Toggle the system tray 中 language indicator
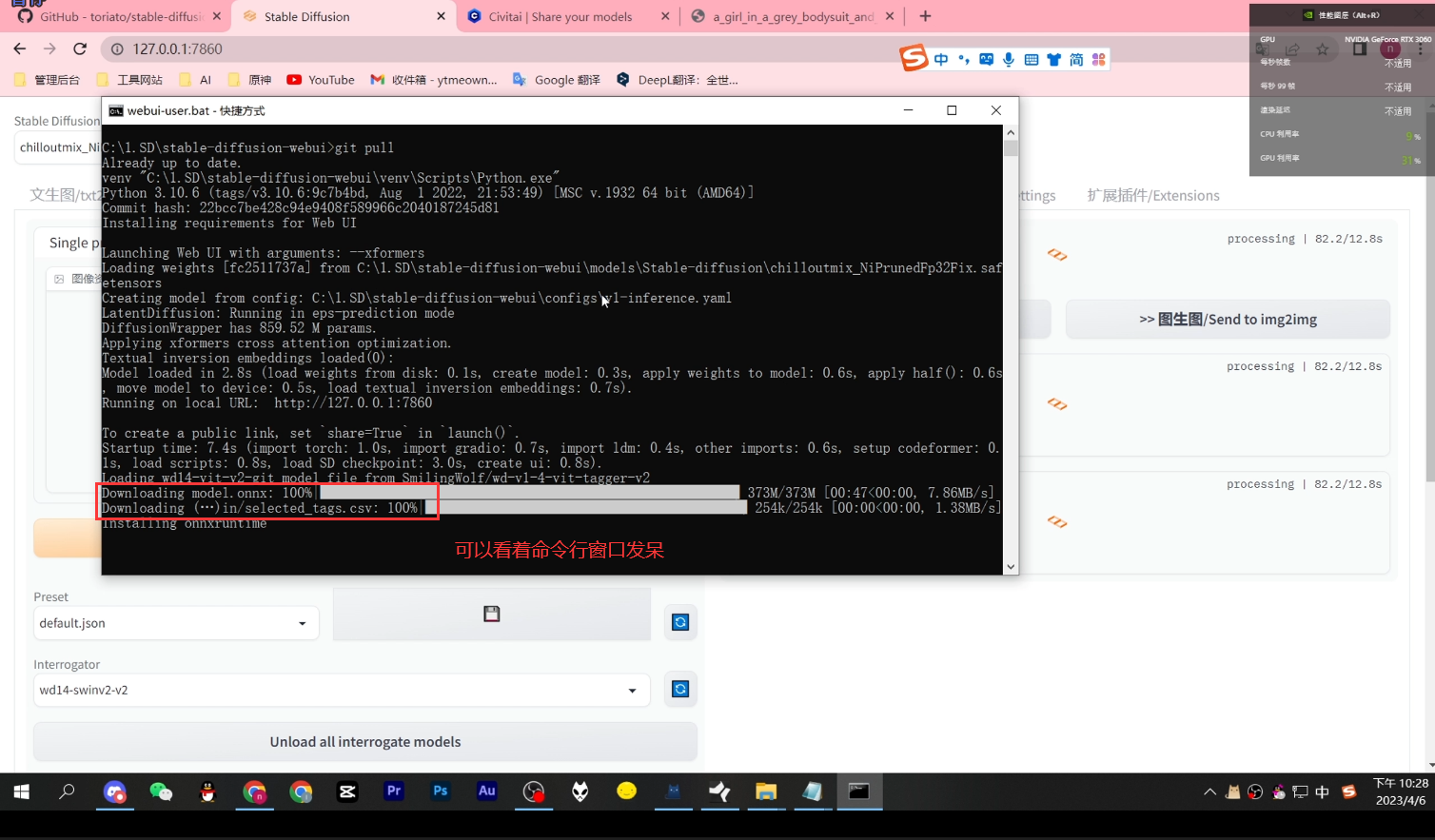The height and width of the screenshot is (840, 1435). [1323, 791]
